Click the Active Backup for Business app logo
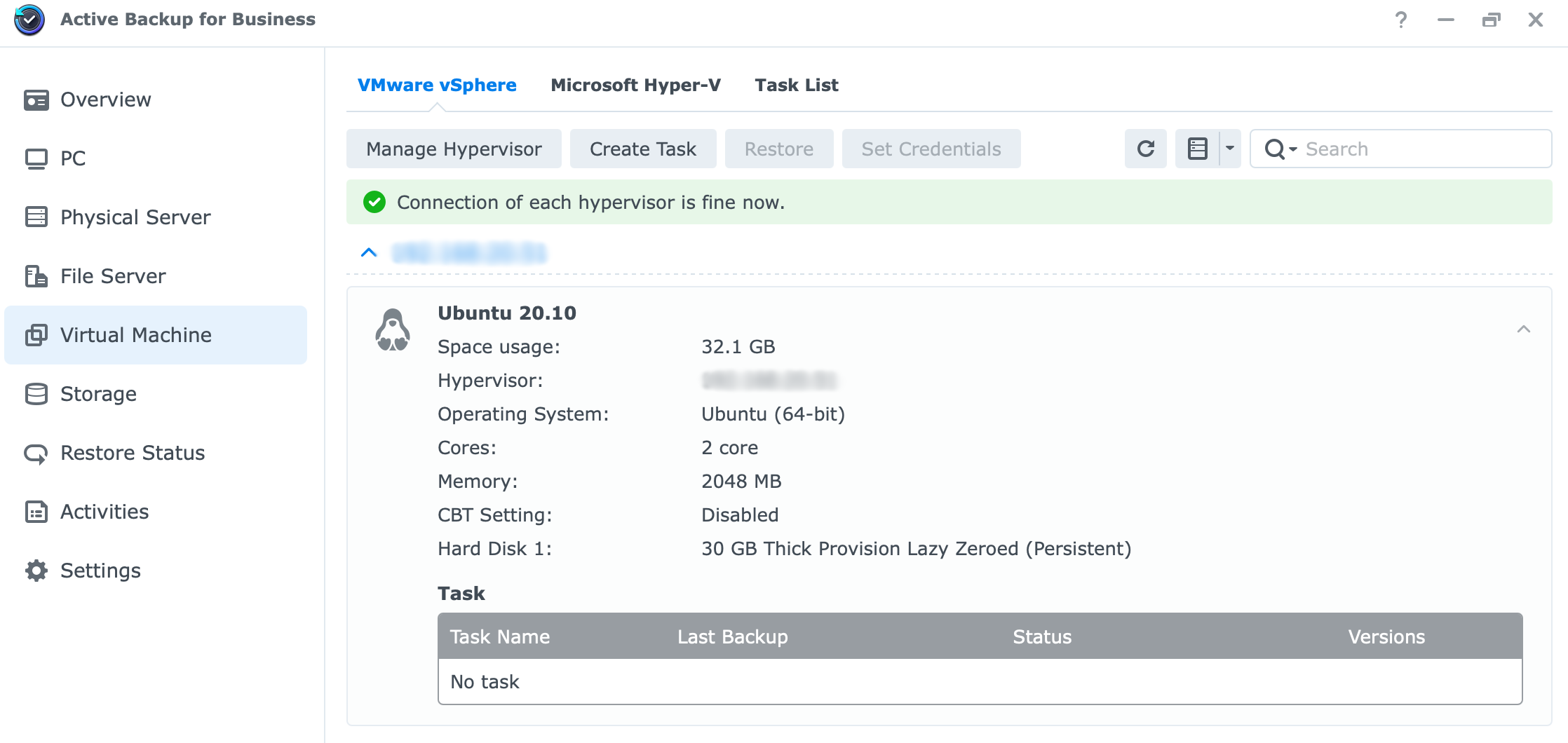Screen dimensions: 1568x743 tap(29, 20)
